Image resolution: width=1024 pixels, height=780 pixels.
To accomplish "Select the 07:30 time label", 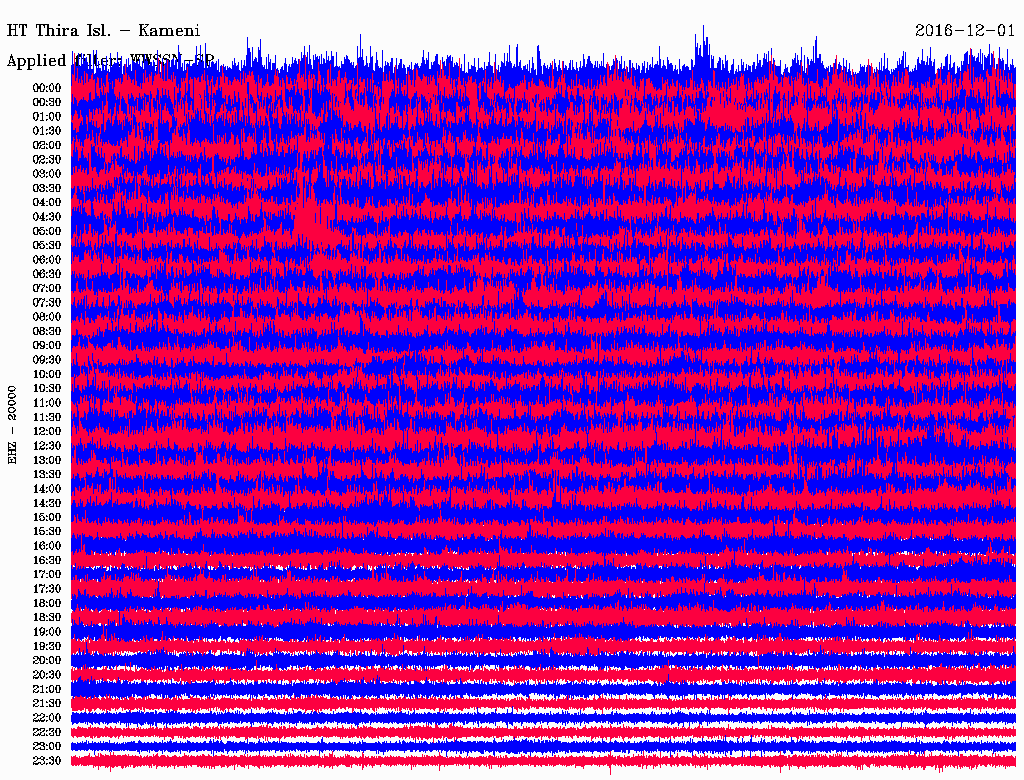I will coord(47,302).
